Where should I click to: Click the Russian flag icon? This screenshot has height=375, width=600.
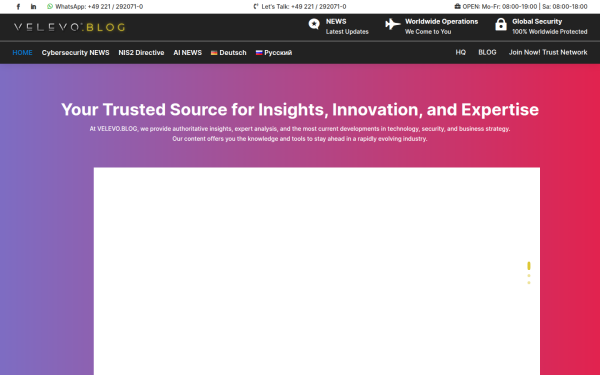(259, 53)
